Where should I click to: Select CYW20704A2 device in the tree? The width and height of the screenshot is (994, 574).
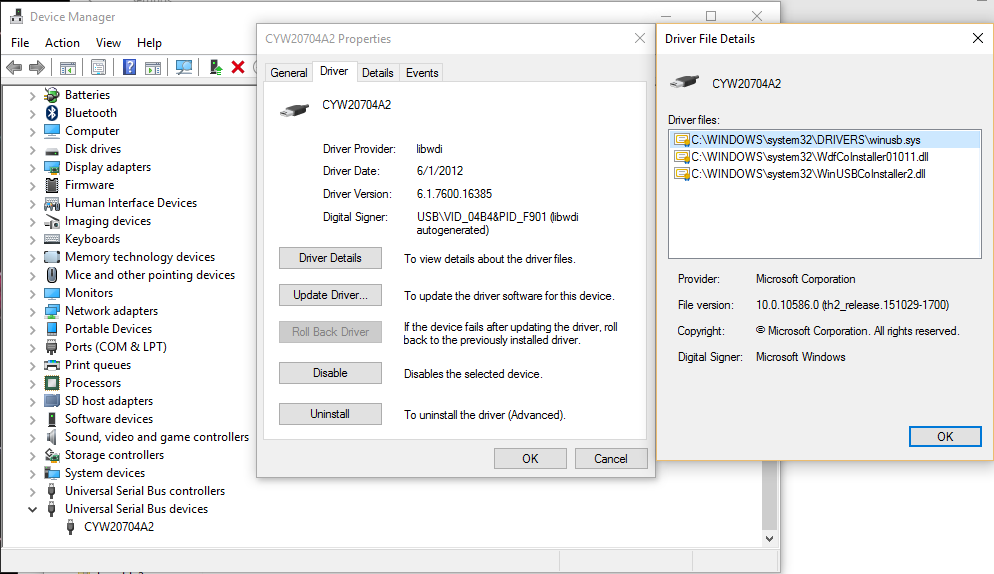pyautogui.click(x=118, y=527)
